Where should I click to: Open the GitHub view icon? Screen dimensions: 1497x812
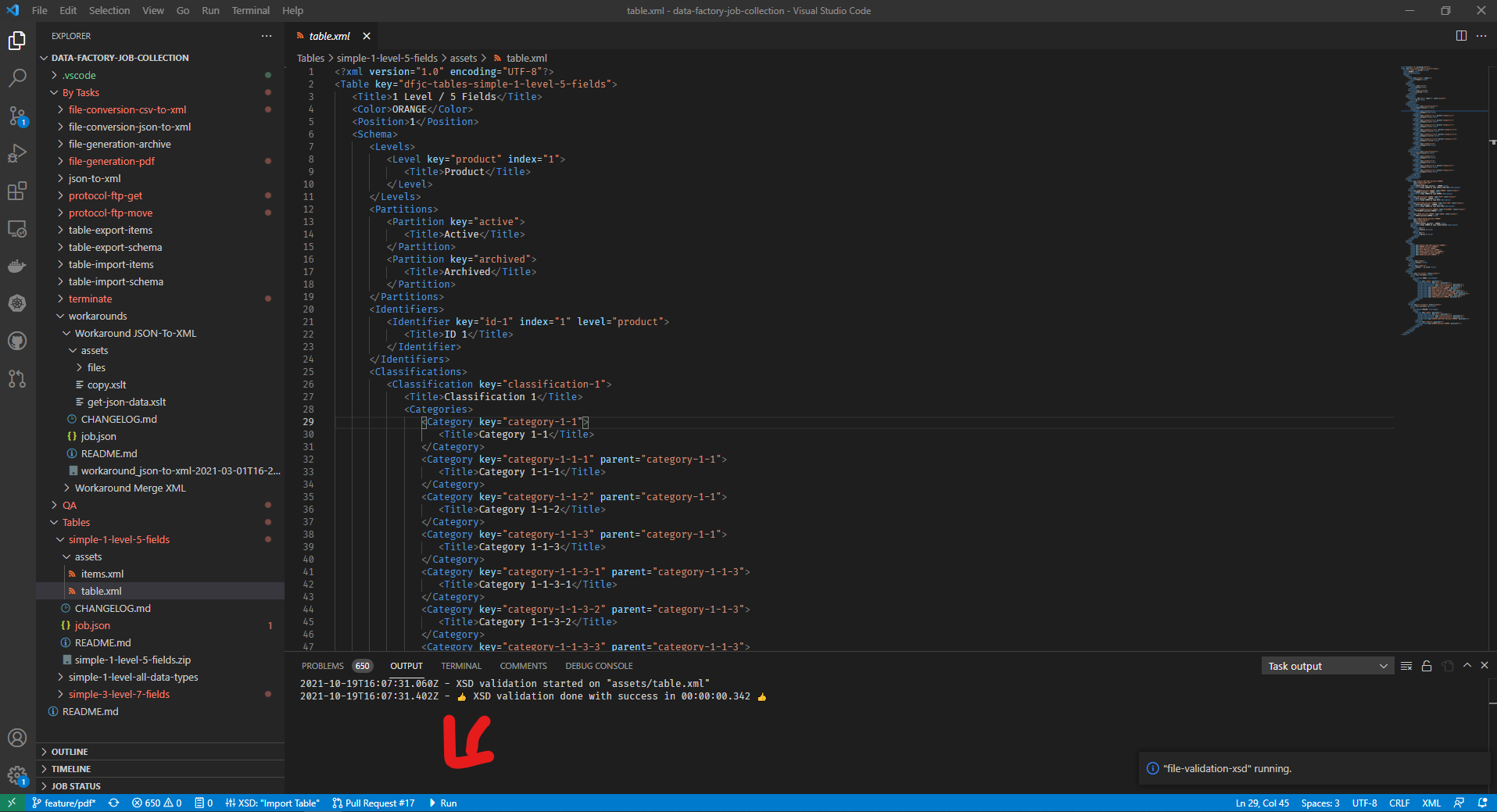click(x=17, y=341)
